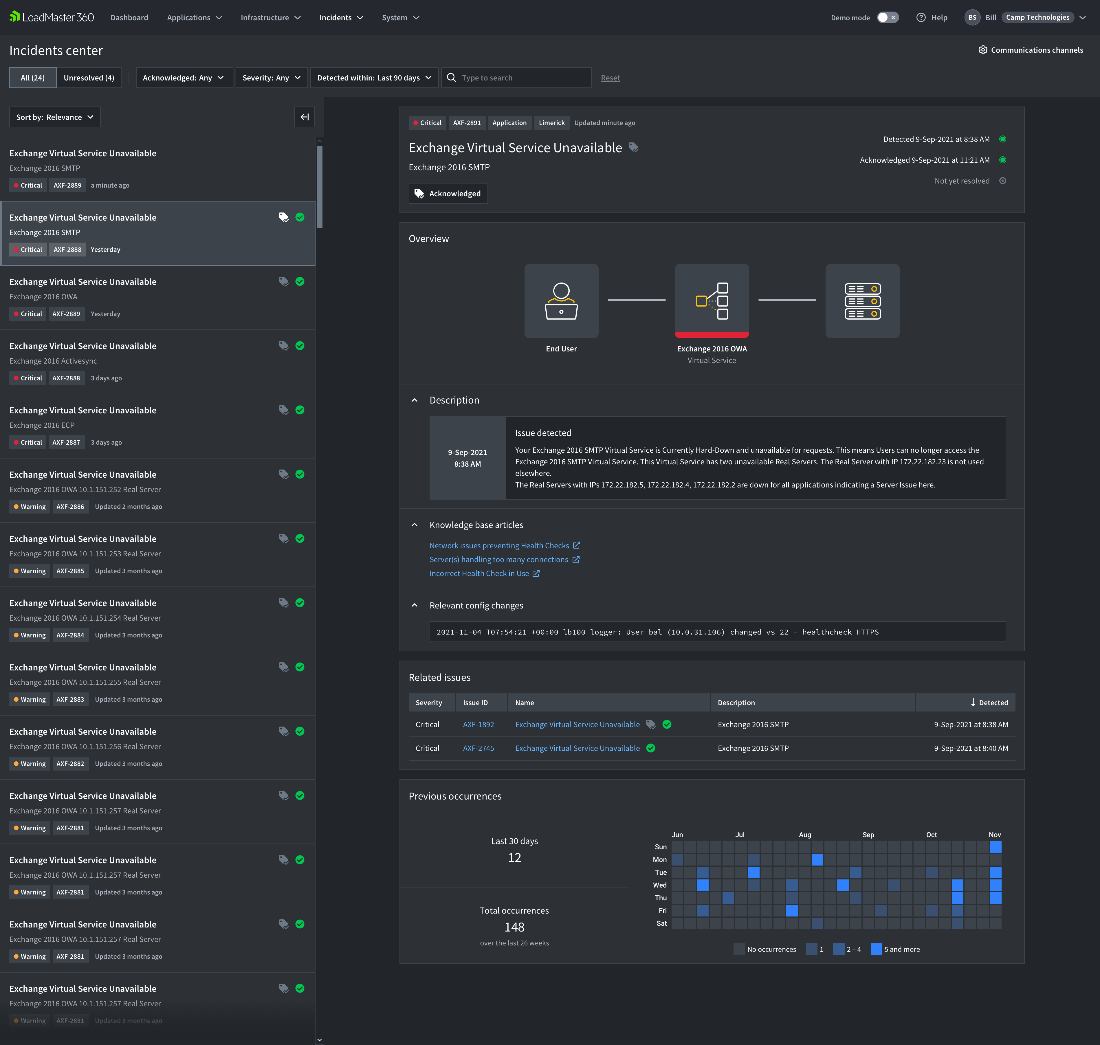Toggle the Demo mode switch

pos(887,18)
